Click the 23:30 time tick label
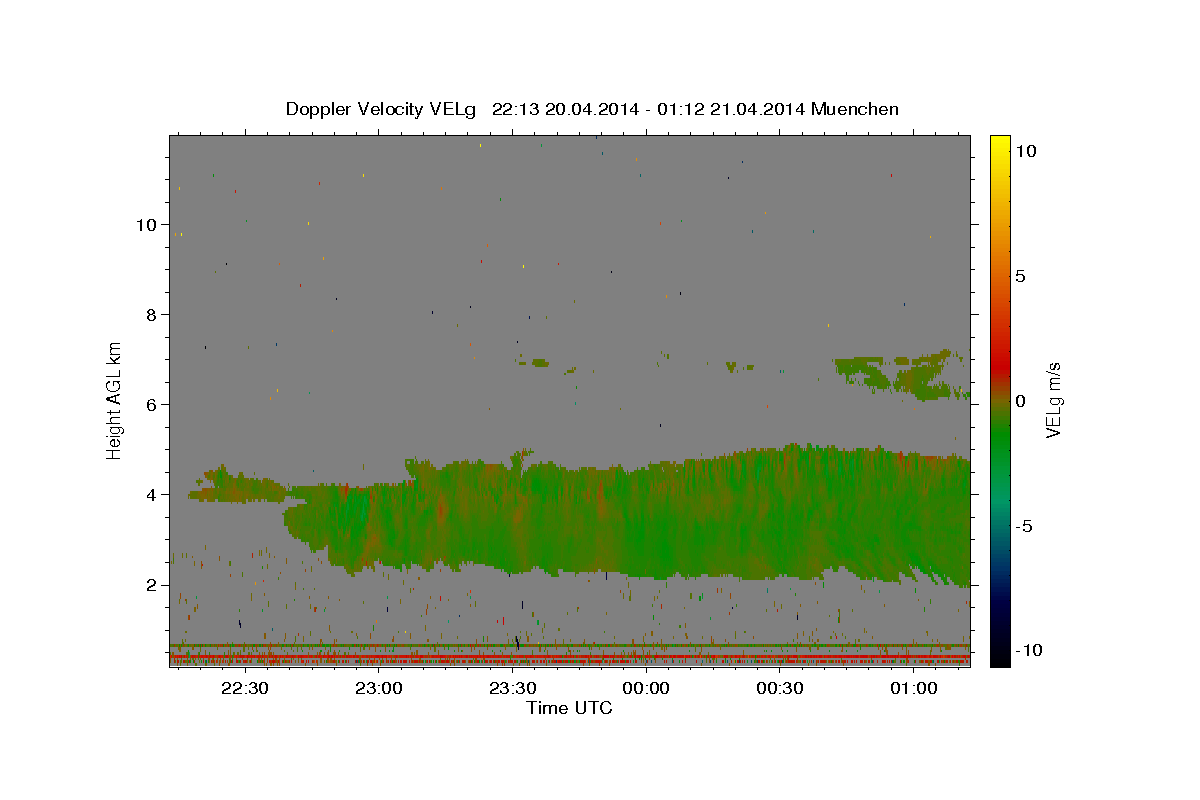Image resolution: width=1200 pixels, height=800 pixels. coord(512,688)
